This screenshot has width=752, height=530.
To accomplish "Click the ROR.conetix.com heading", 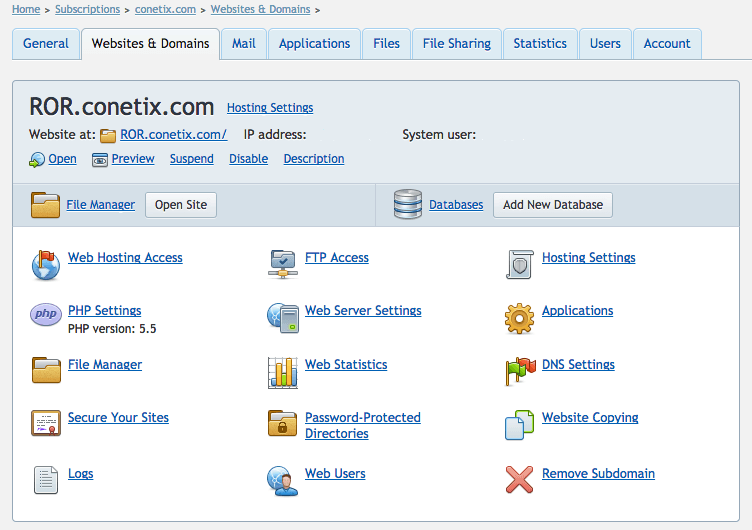I will click(122, 106).
